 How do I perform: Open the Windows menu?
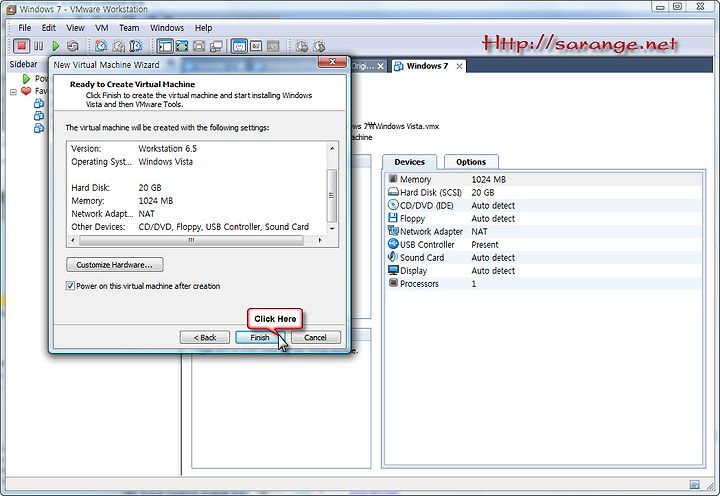pyautogui.click(x=167, y=28)
